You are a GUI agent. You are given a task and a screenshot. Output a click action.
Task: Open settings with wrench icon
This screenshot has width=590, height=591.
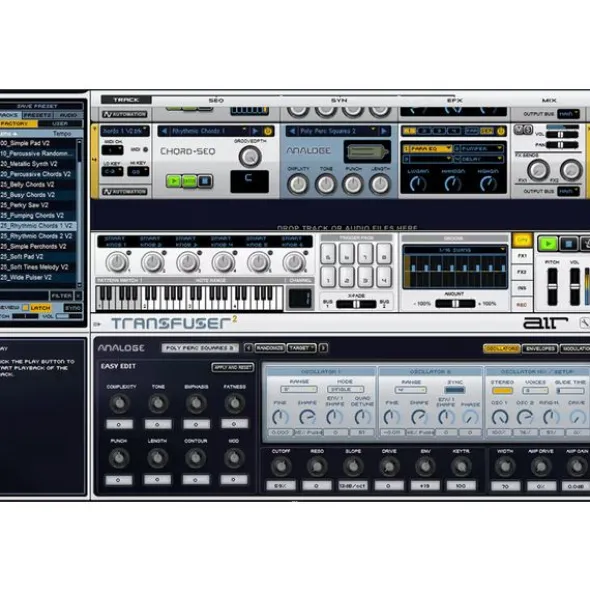pyautogui.click(x=584, y=323)
